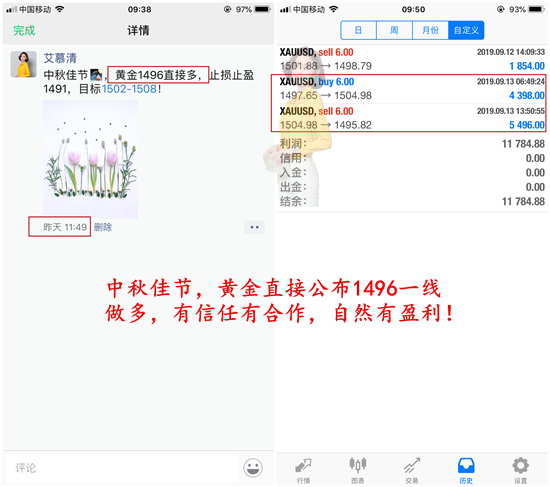This screenshot has height=487, width=550.
Task: Tap left phone battery icon at 97%
Action: (263, 9)
